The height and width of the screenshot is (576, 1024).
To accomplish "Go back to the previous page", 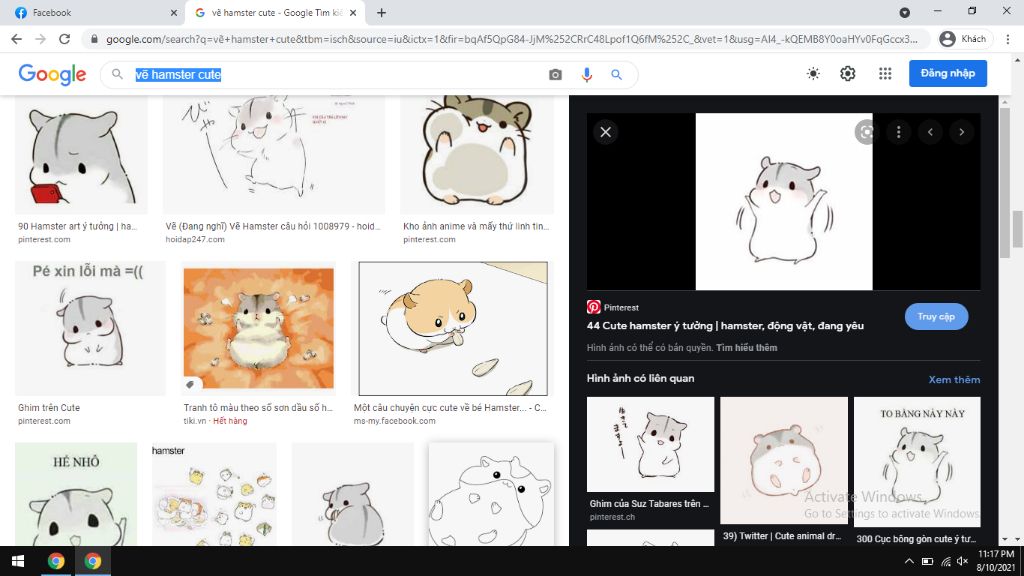I will point(16,39).
